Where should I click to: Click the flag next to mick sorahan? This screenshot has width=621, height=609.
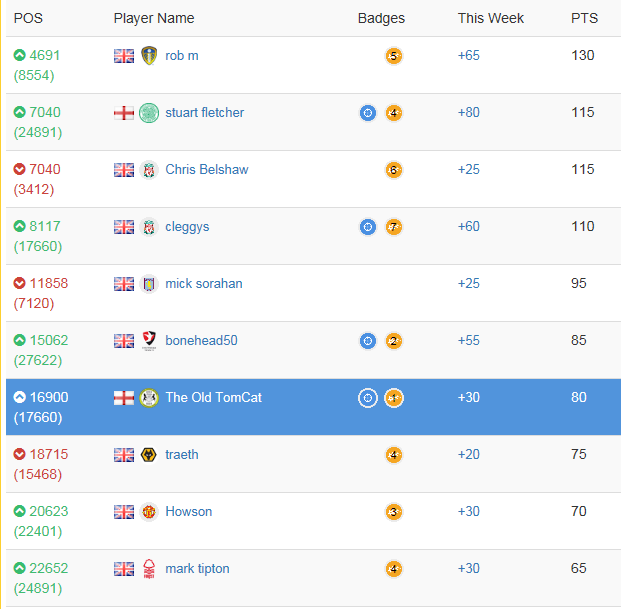click(x=124, y=284)
